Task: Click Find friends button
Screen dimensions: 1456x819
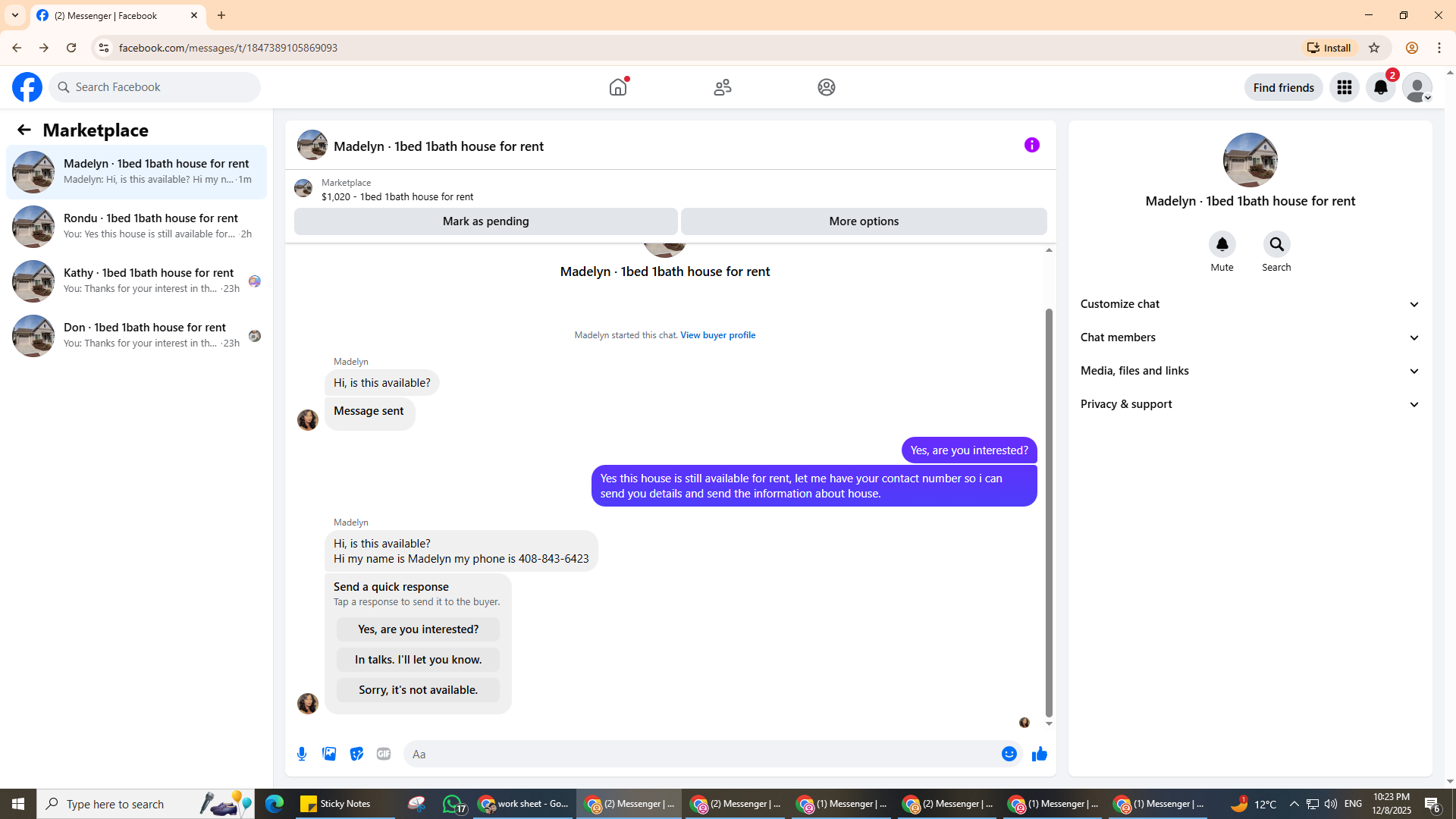Action: pos(1284,87)
